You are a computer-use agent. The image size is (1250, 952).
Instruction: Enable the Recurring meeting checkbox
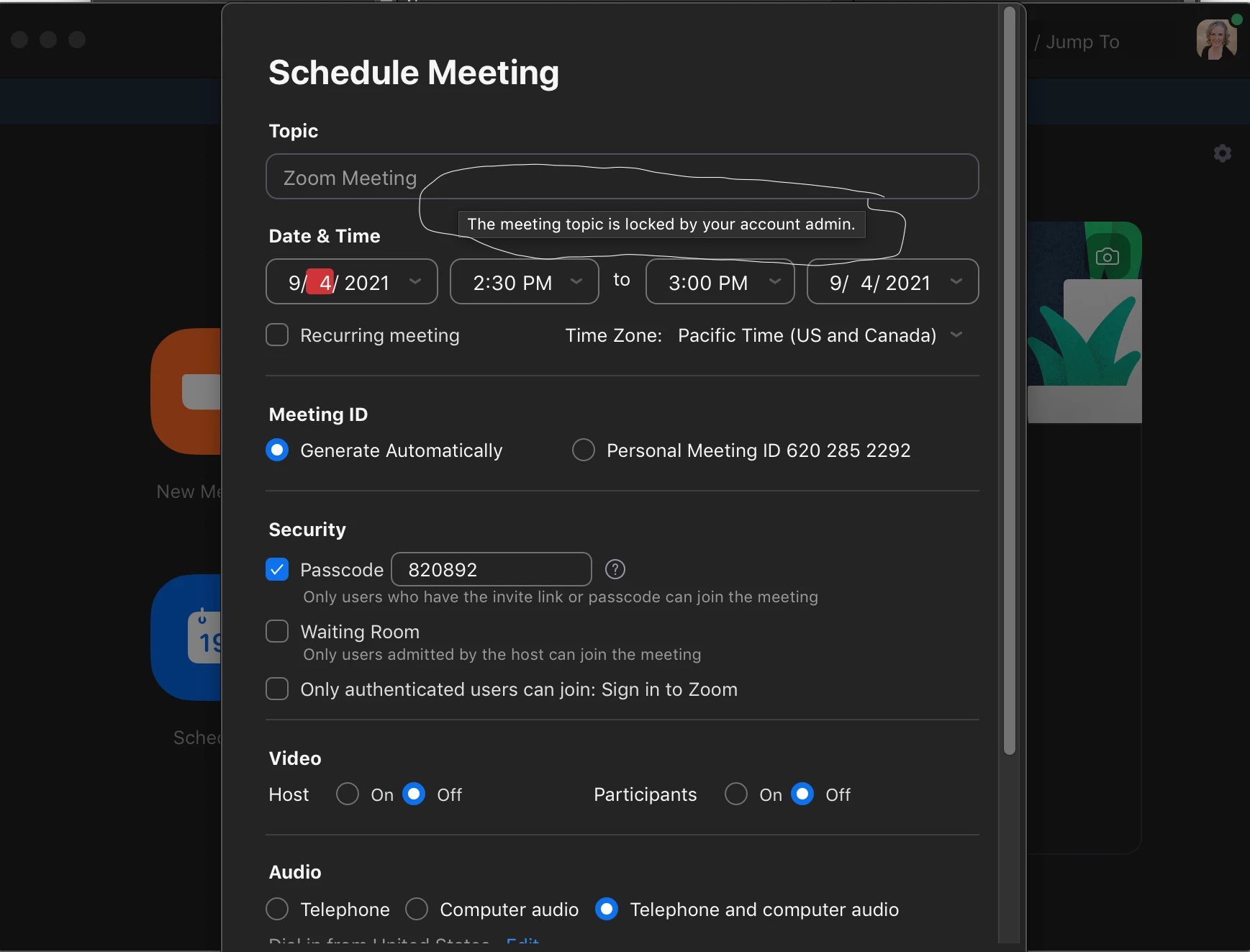click(x=277, y=335)
